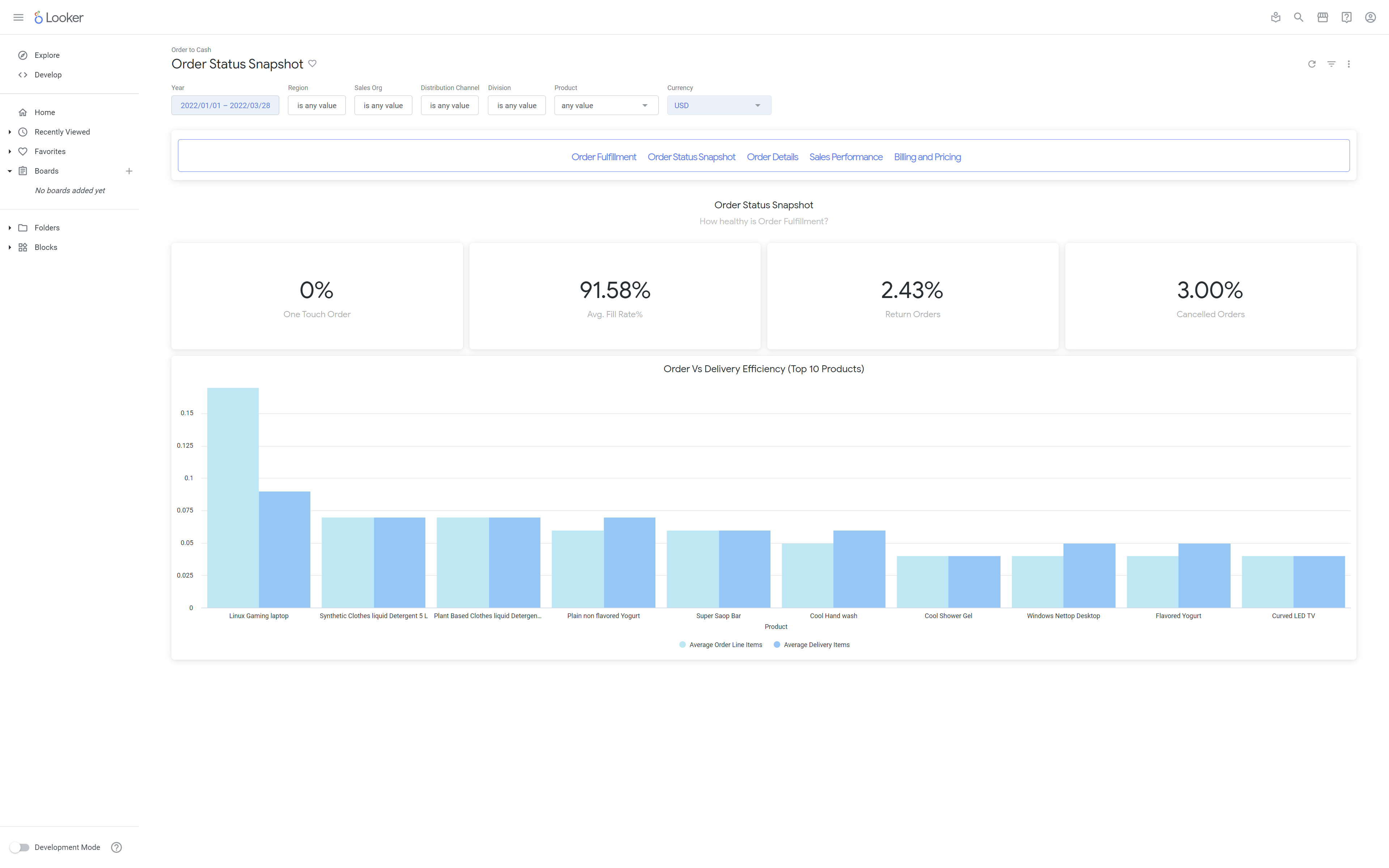1389x868 pixels.
Task: Open the Sales Performance dashboard link
Action: 846,157
